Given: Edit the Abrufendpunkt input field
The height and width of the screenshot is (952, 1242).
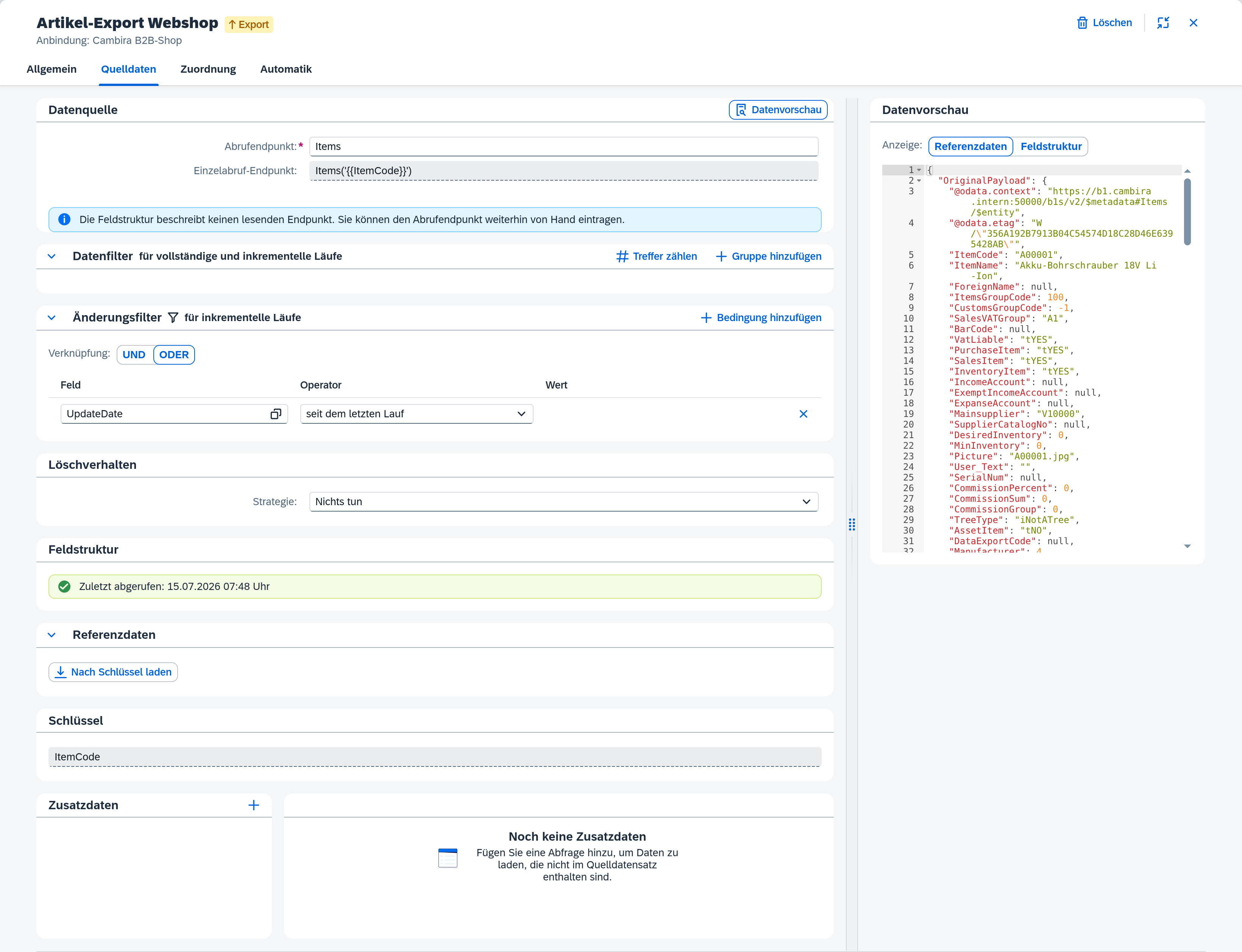Looking at the screenshot, I should pos(564,146).
